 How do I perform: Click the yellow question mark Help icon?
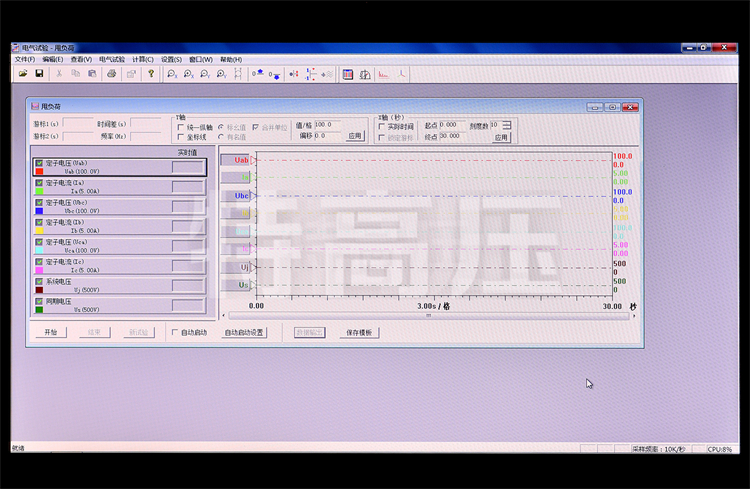[x=151, y=74]
